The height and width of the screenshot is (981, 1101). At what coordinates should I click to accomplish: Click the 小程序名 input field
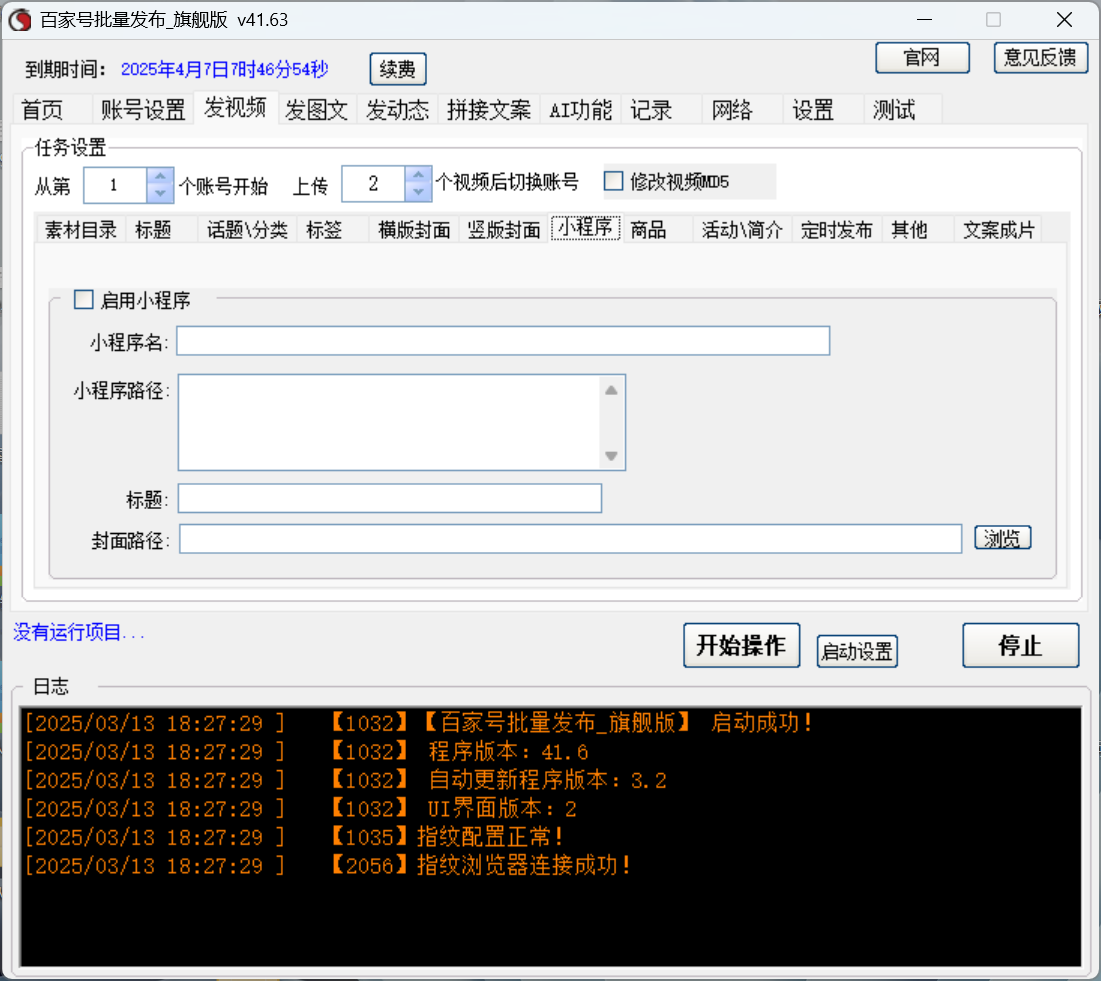[x=503, y=341]
